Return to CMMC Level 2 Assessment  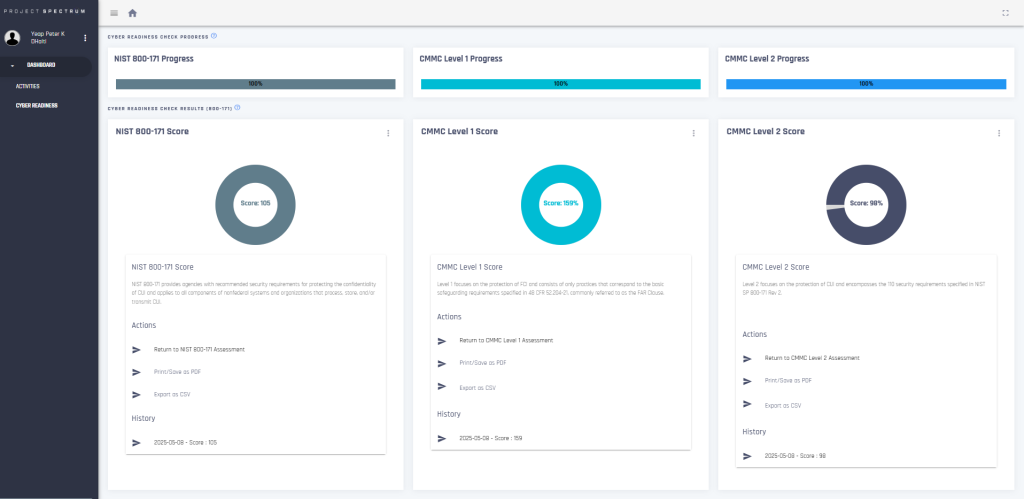tap(811, 358)
